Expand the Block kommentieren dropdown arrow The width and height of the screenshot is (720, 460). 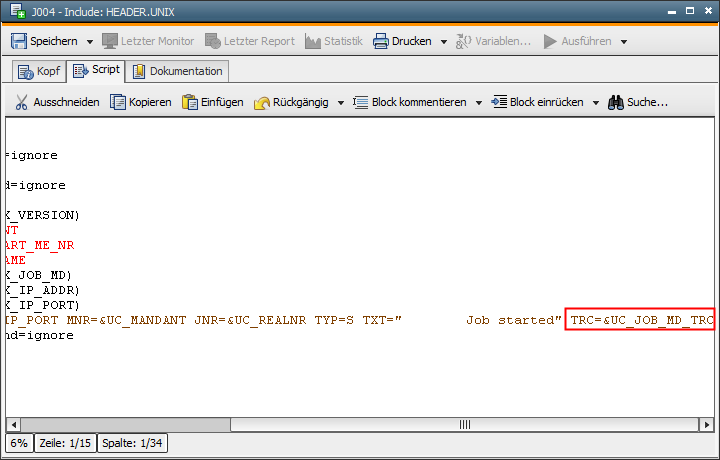click(478, 103)
